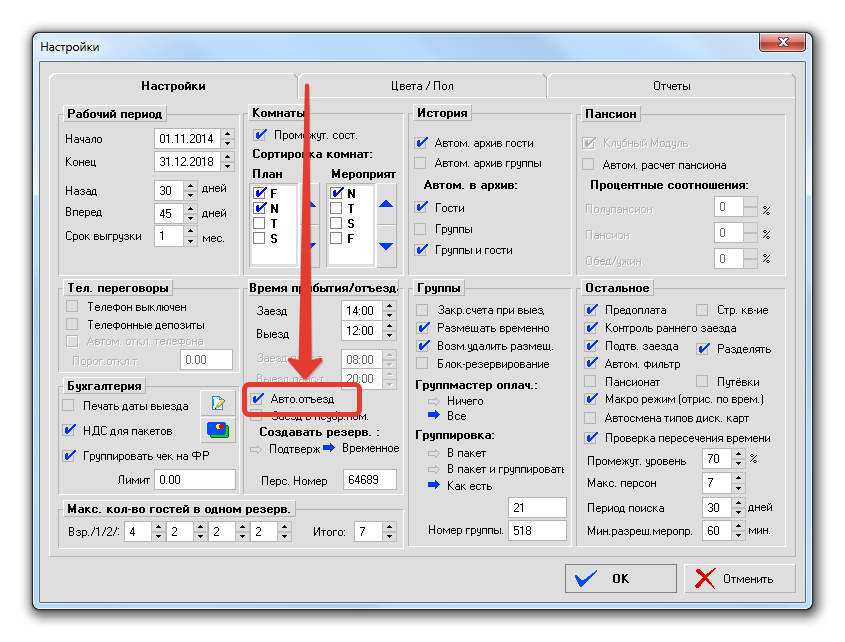Choose В пакет grouping option
The height and width of the screenshot is (642, 845).
433,453
